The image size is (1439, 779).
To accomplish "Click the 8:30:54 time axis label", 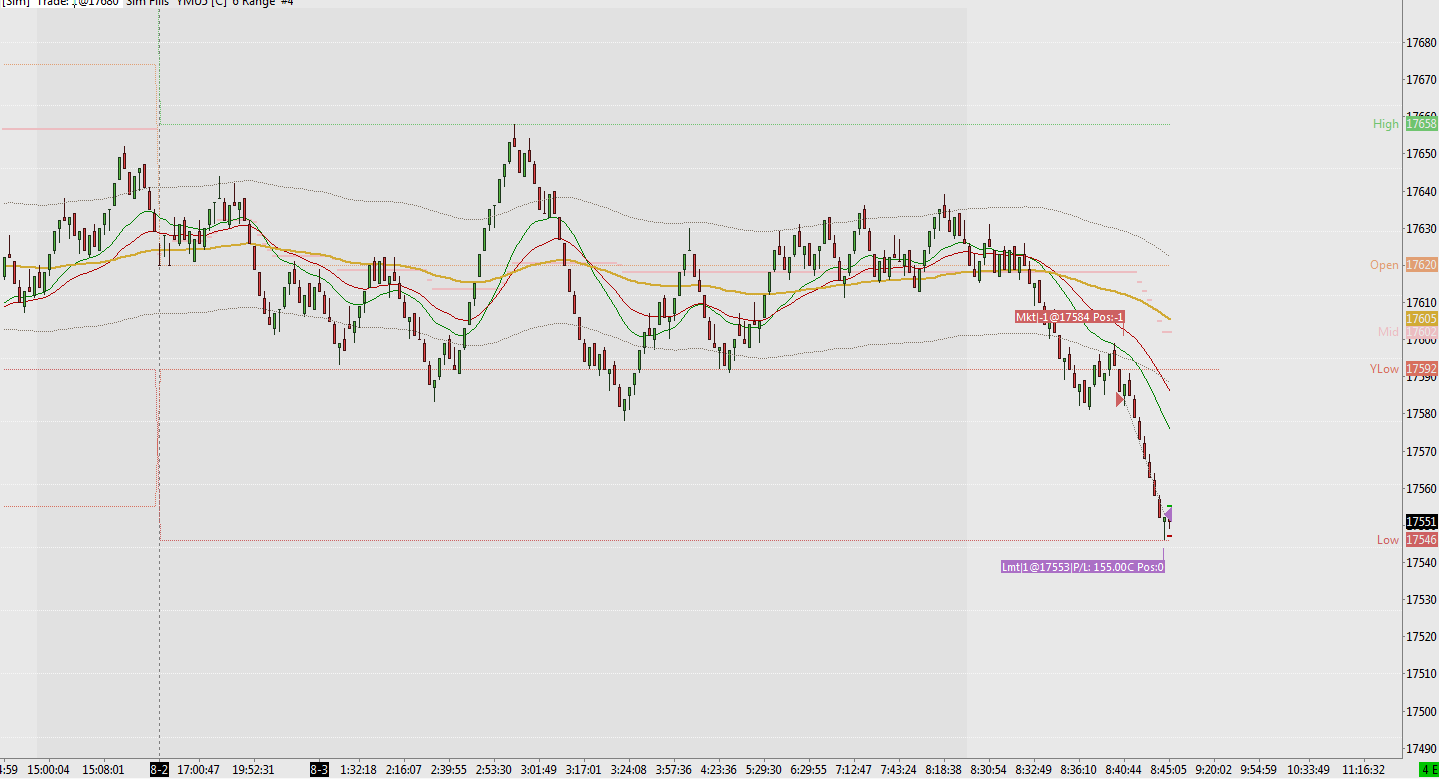I will click(x=988, y=770).
